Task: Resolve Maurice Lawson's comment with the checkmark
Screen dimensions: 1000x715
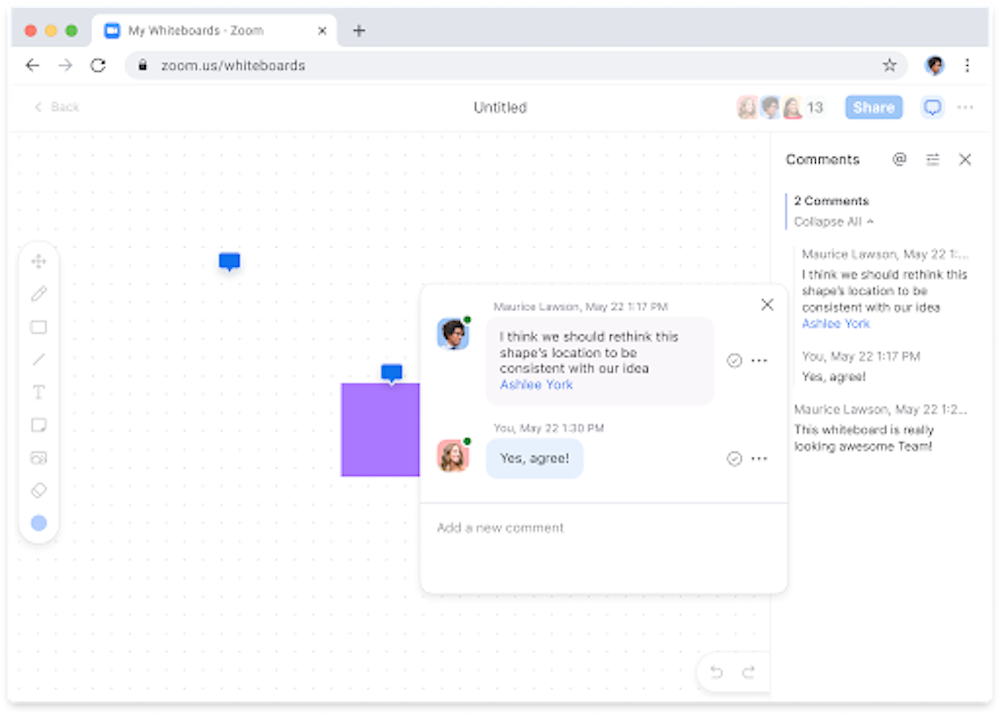Action: point(735,360)
